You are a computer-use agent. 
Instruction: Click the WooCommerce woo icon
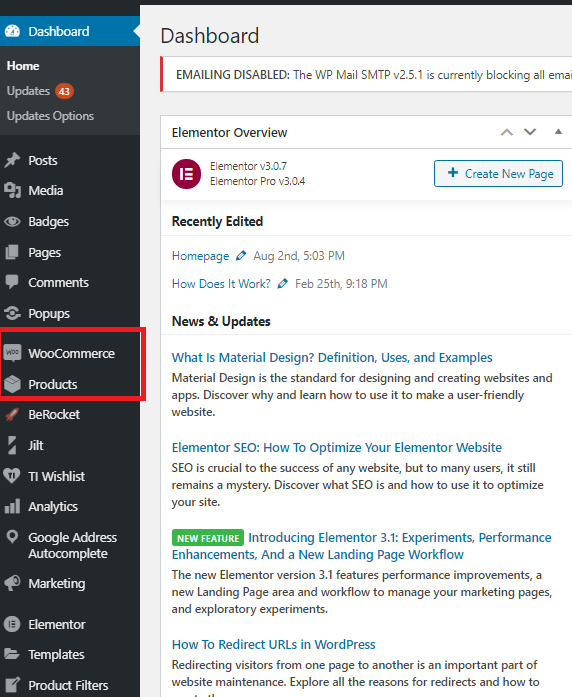click(12, 353)
